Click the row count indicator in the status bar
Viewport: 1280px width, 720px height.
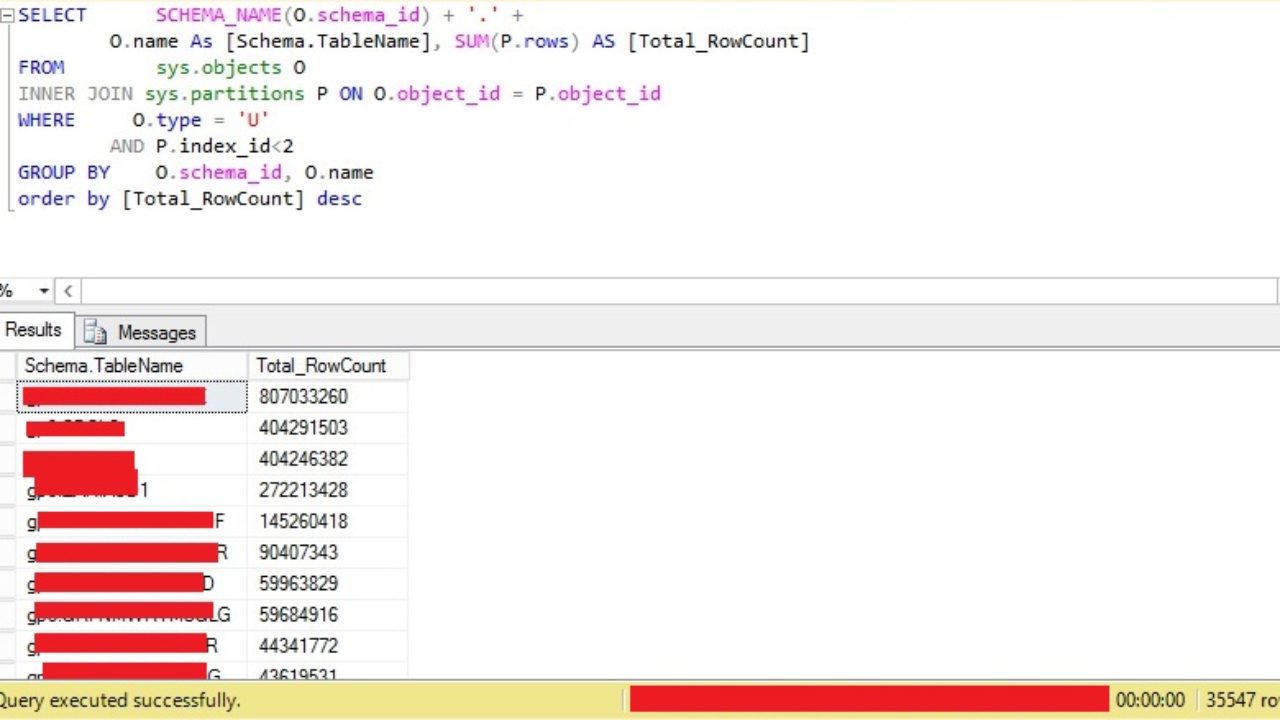(1240, 700)
